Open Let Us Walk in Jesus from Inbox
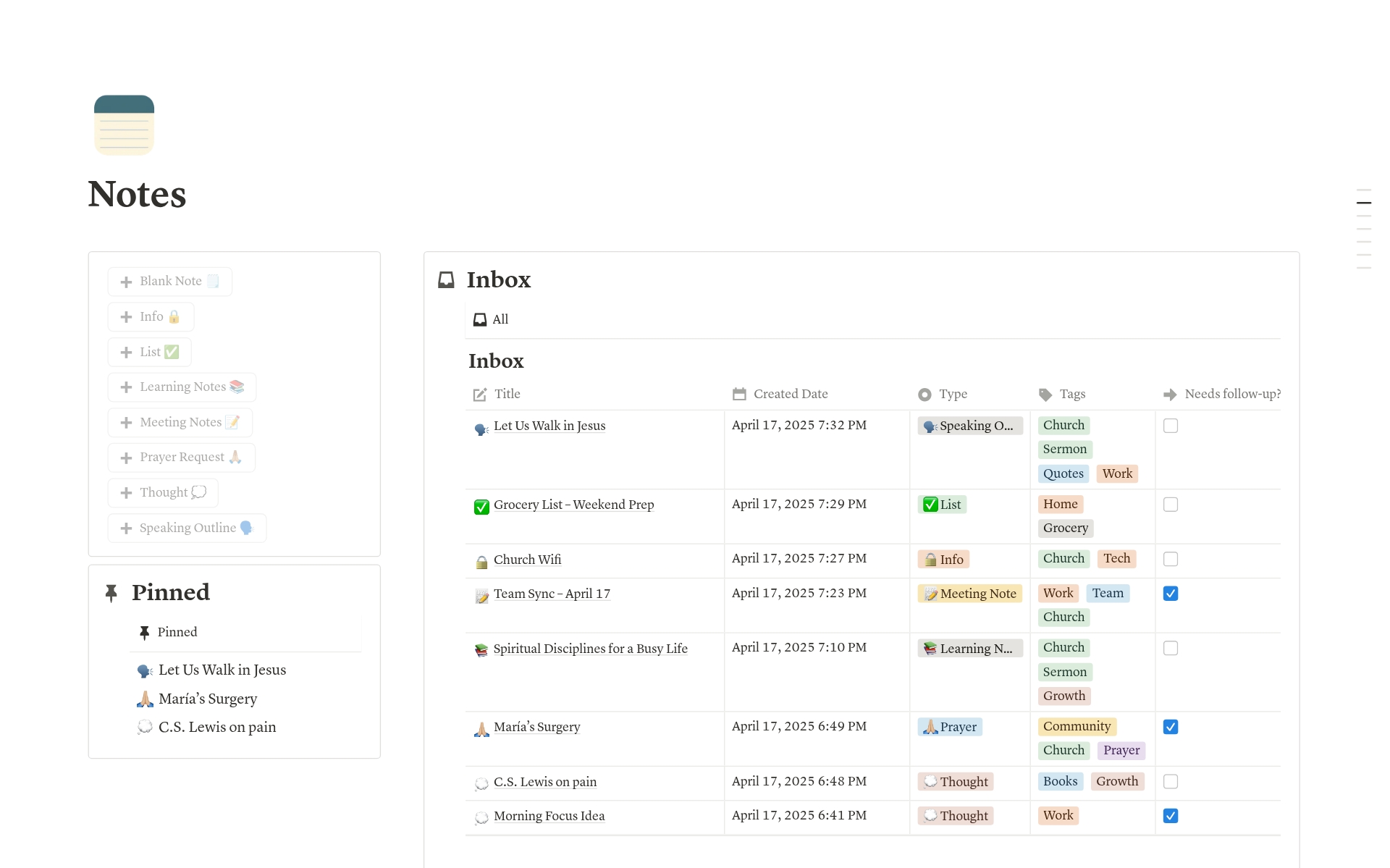1390x868 pixels. [x=549, y=426]
